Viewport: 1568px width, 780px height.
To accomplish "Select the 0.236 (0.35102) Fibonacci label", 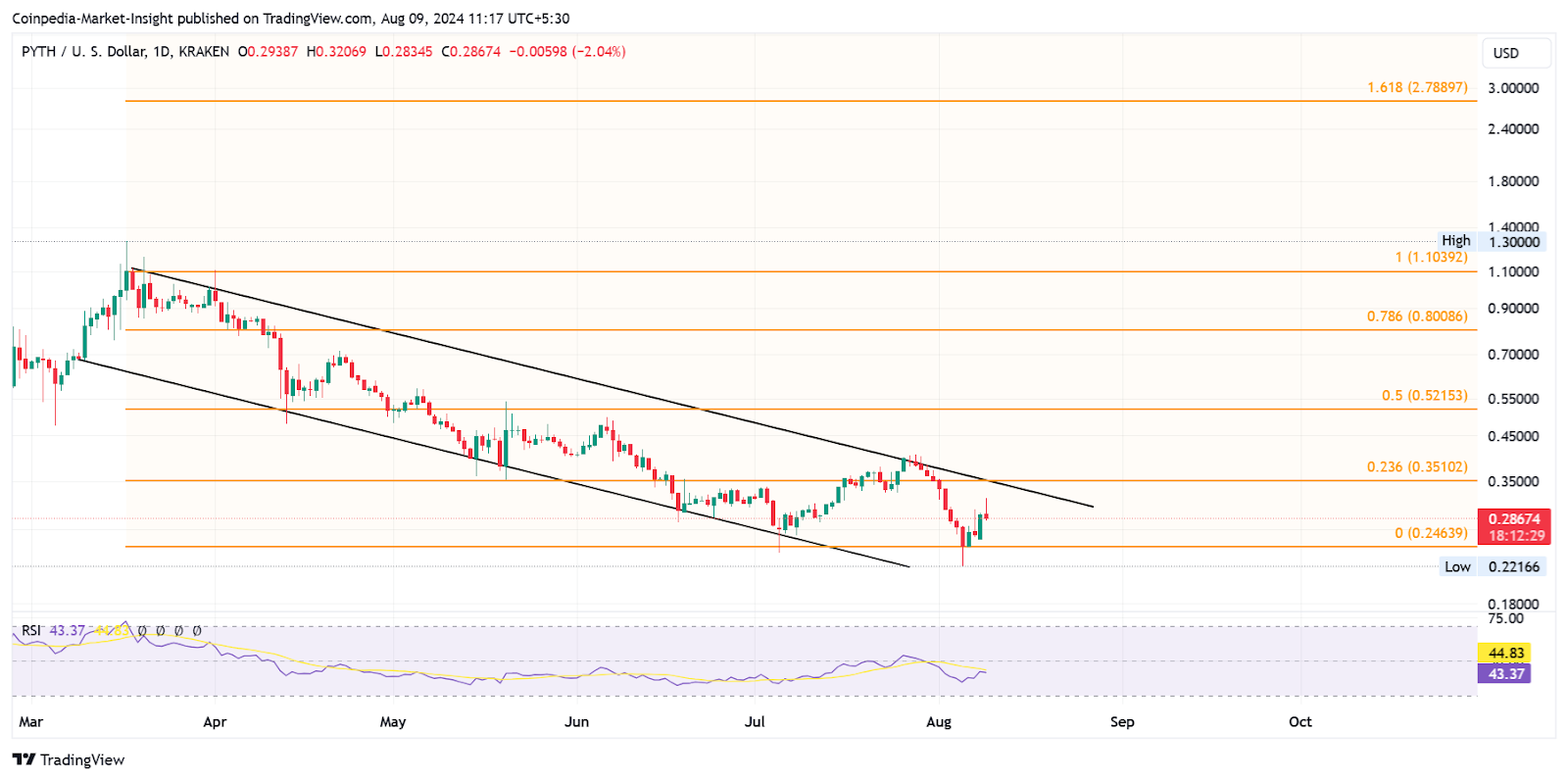I will 1417,466.
